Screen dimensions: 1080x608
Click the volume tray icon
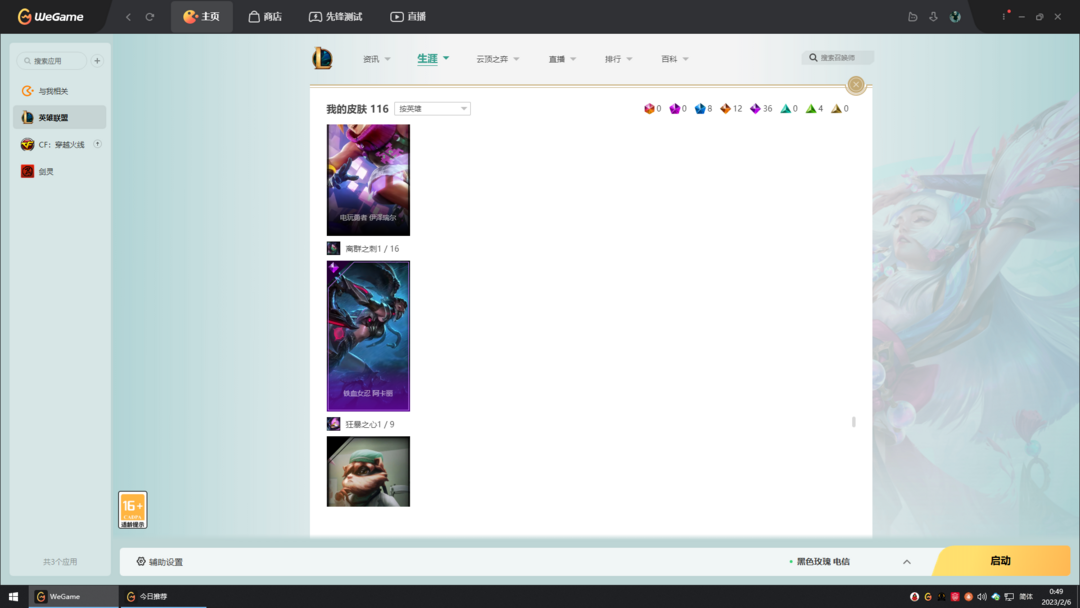(x=982, y=597)
